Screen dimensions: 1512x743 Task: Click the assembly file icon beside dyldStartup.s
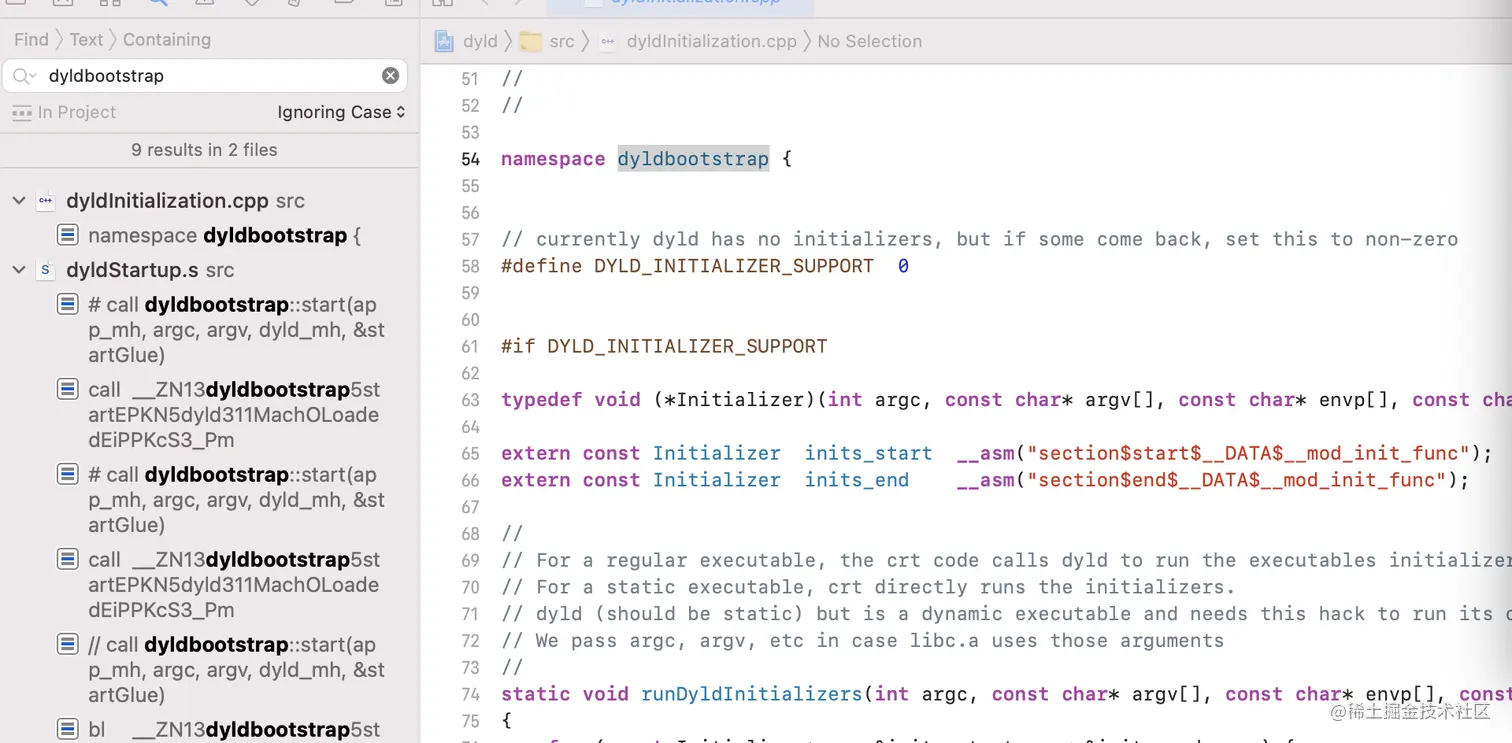(45, 270)
